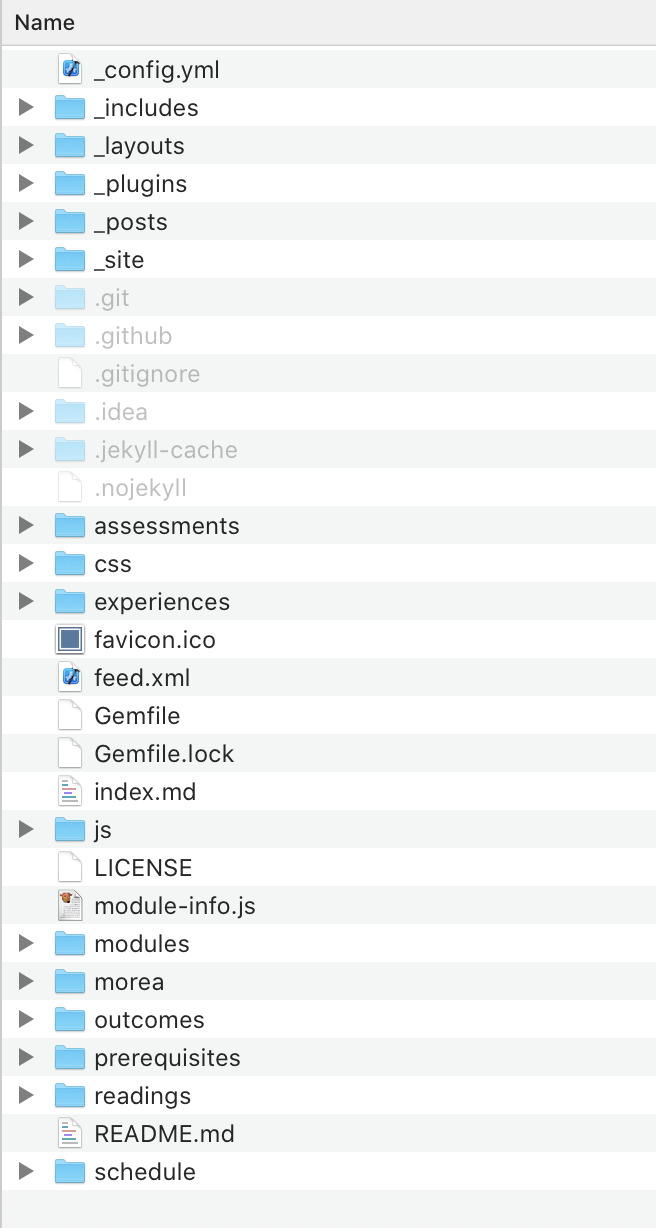Expand the assessments folder disclosure triangle
The width and height of the screenshot is (656, 1228).
tap(27, 526)
